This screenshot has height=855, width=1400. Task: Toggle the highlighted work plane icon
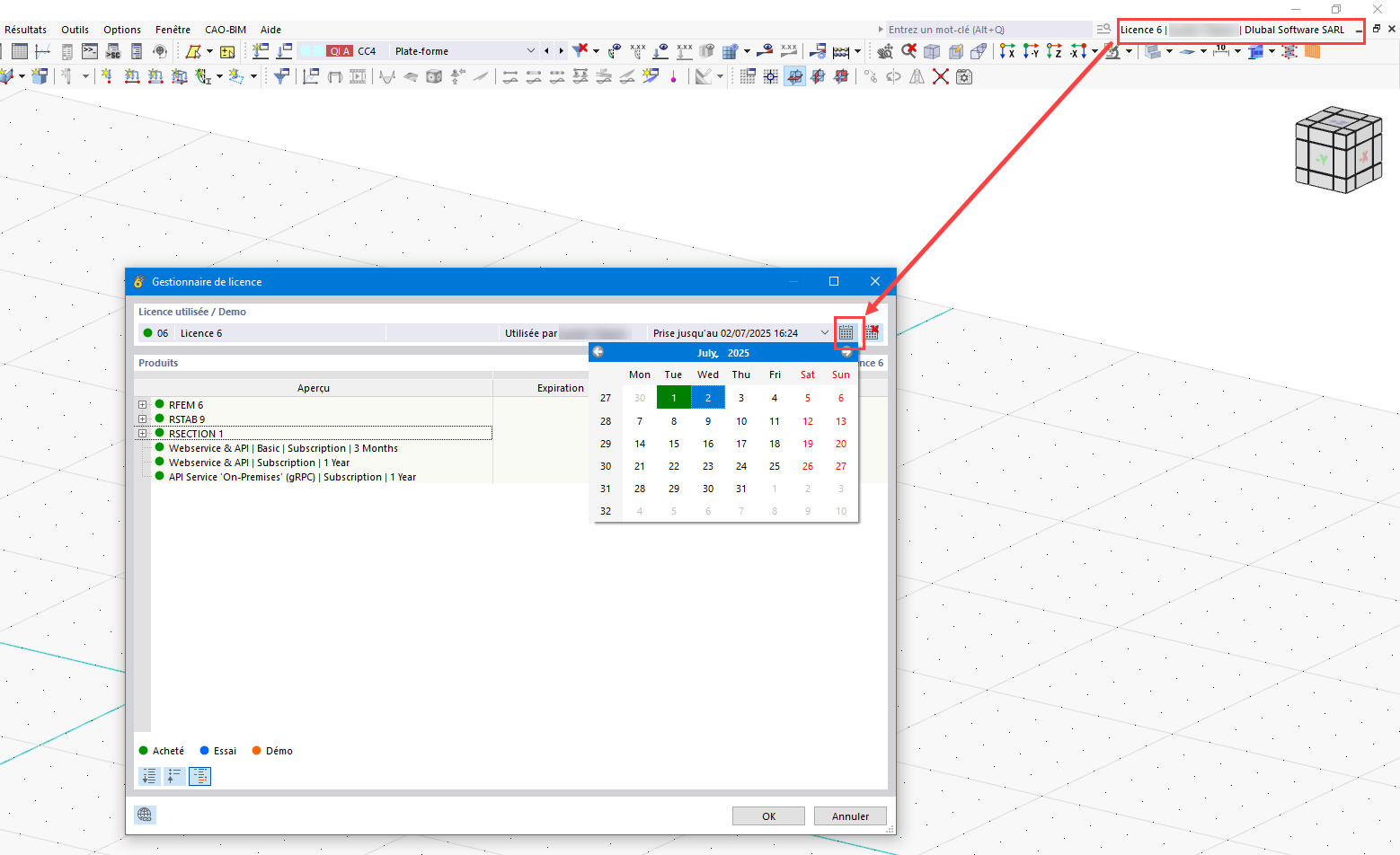(794, 76)
